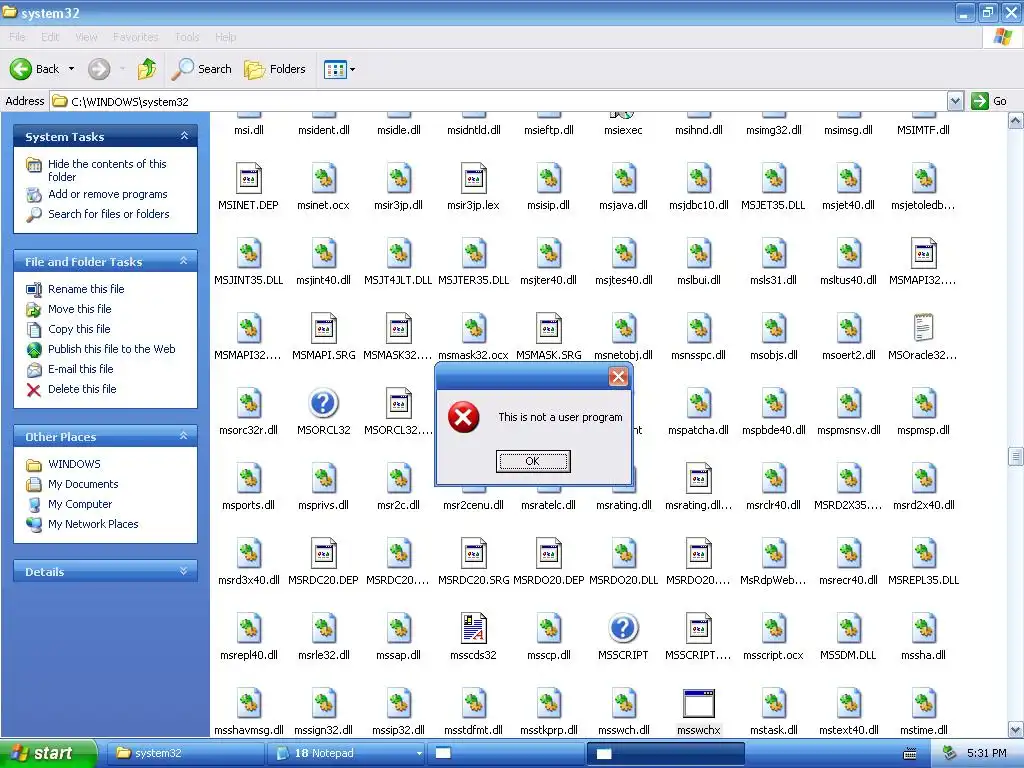The width and height of the screenshot is (1024, 768).
Task: Select the MSORCL32 help file icon
Action: pyautogui.click(x=323, y=403)
